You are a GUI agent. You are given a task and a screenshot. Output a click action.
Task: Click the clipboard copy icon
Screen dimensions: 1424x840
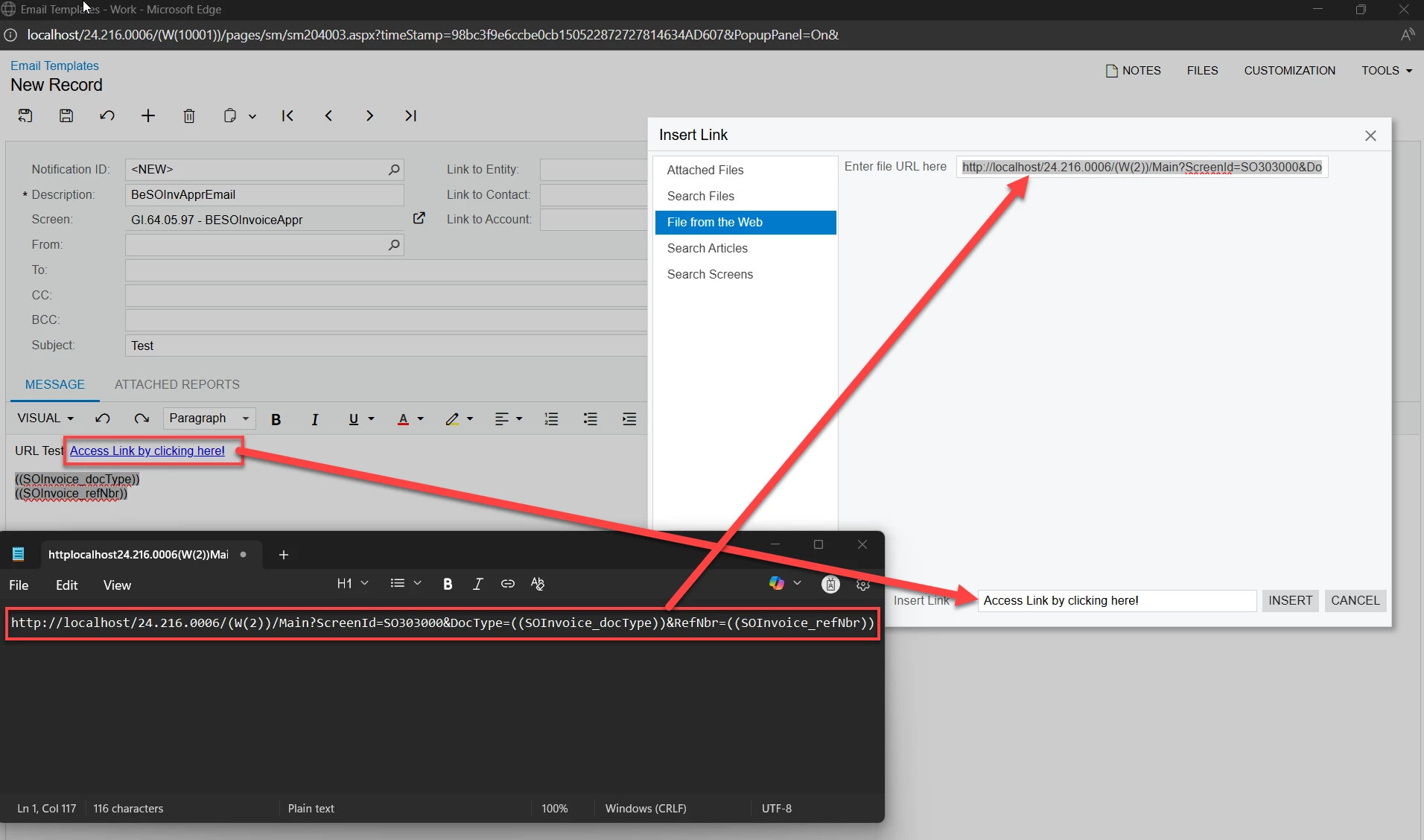[x=230, y=115]
